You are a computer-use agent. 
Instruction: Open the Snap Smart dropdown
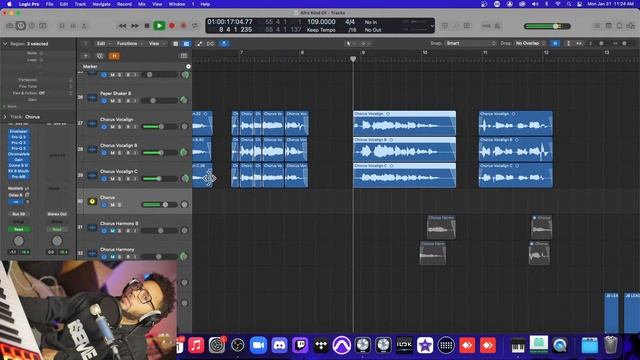tap(470, 43)
